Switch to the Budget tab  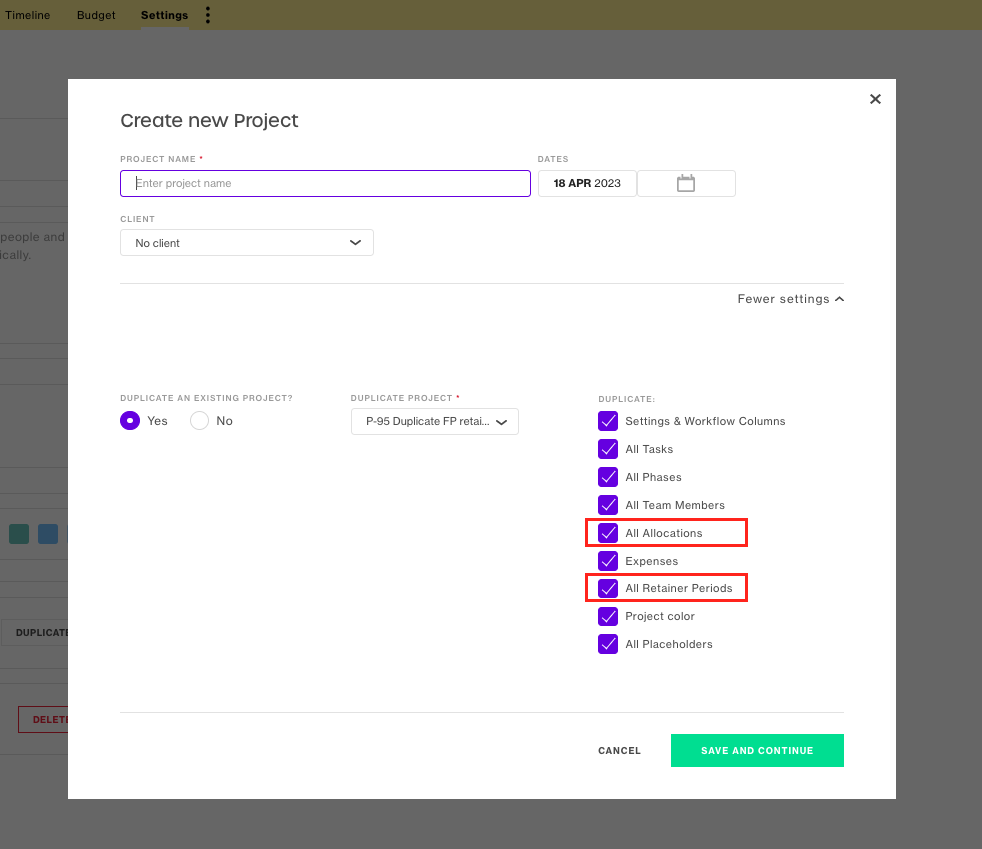click(x=96, y=15)
